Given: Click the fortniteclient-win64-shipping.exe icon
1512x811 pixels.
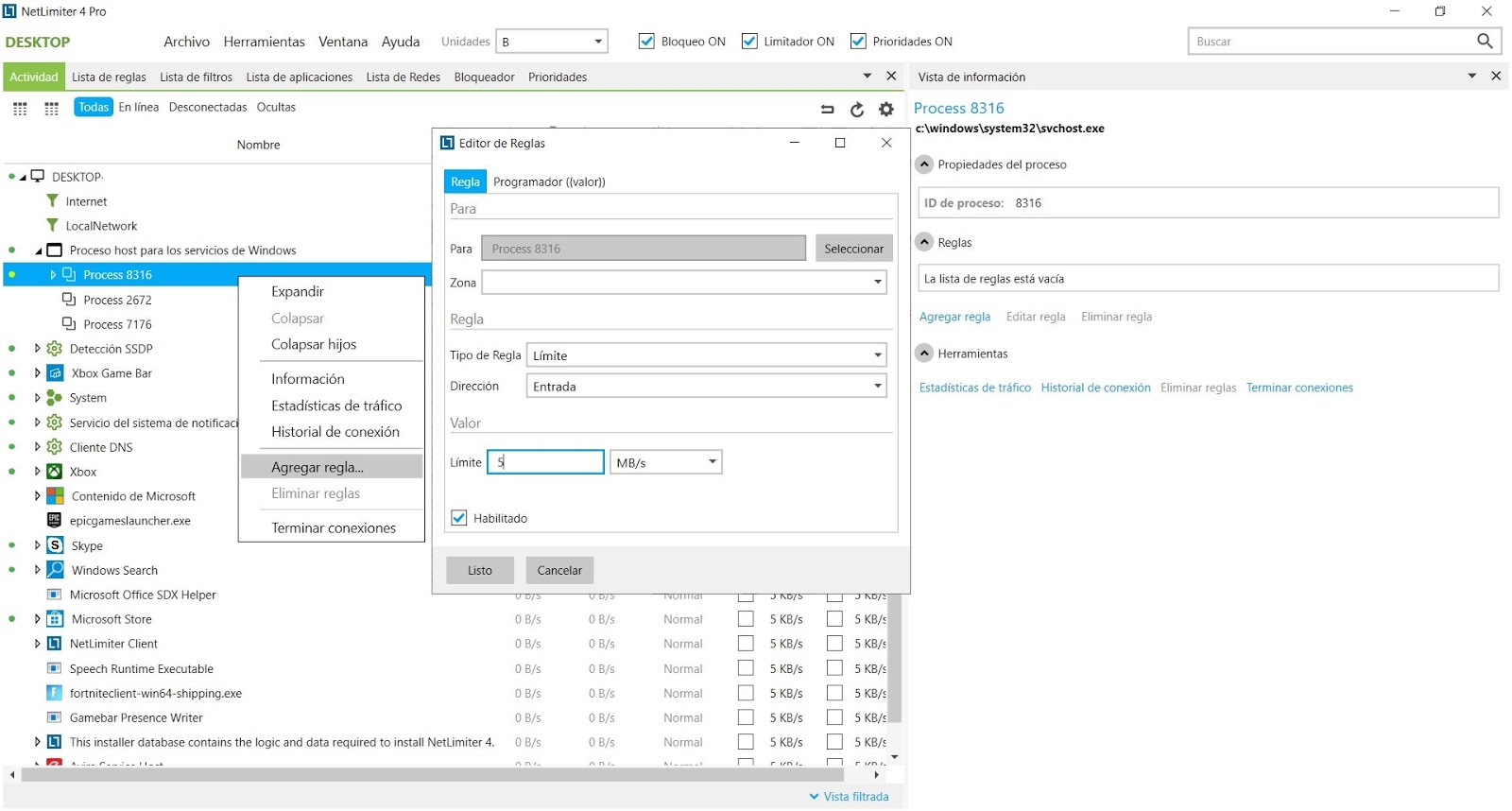Looking at the screenshot, I should [55, 693].
